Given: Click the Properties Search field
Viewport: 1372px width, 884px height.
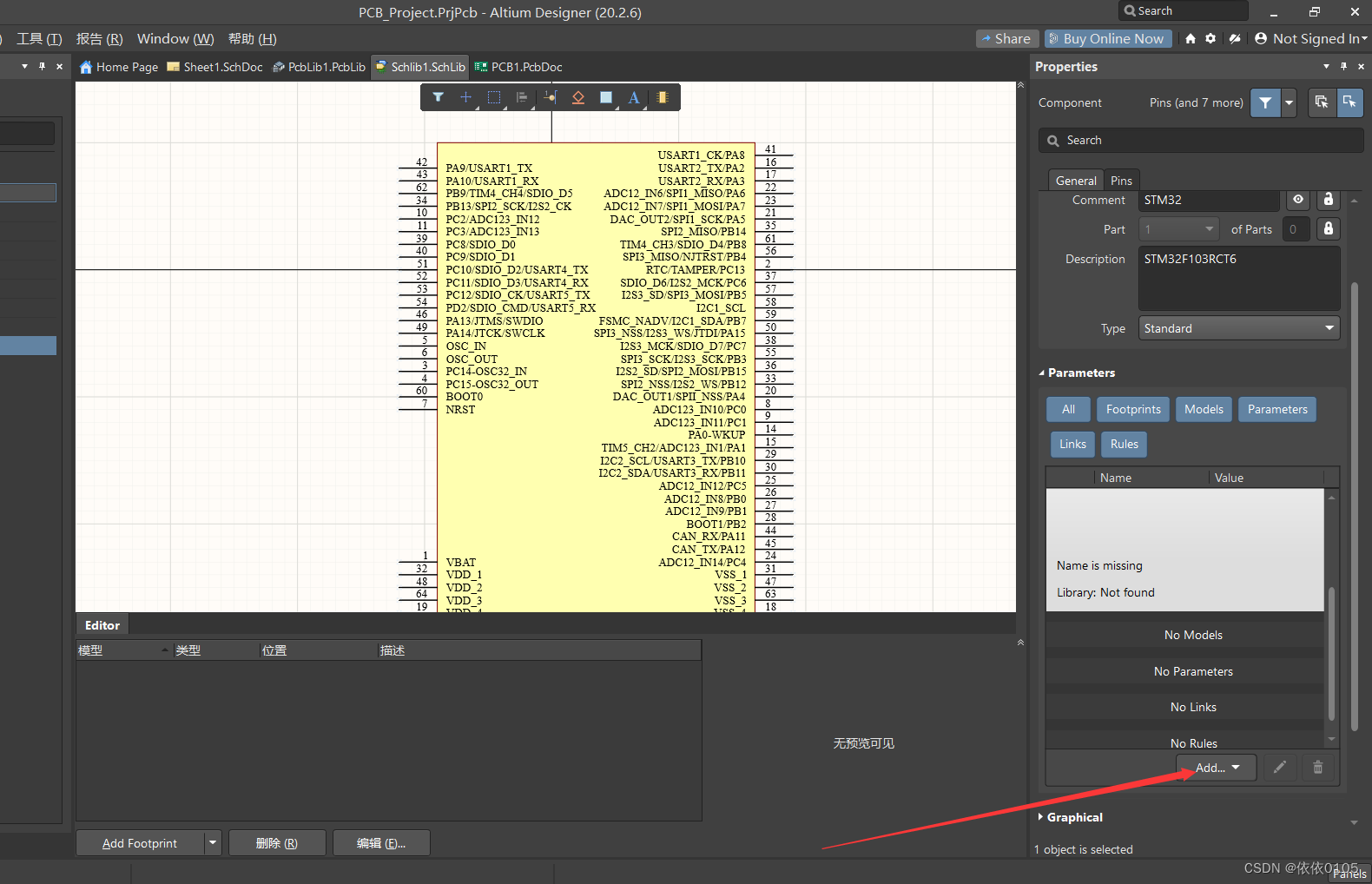Looking at the screenshot, I should [x=1201, y=140].
